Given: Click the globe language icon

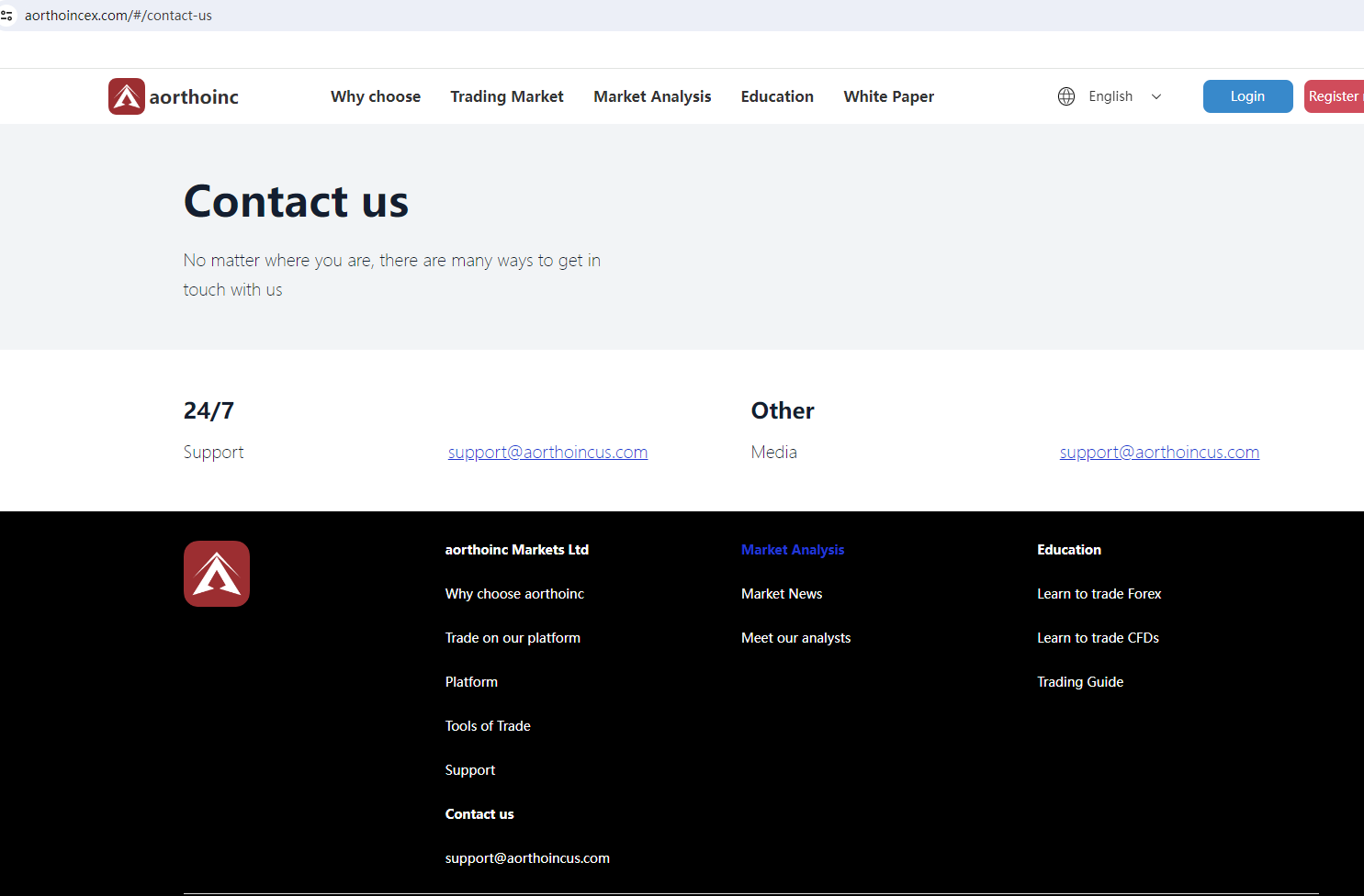Looking at the screenshot, I should tap(1065, 96).
